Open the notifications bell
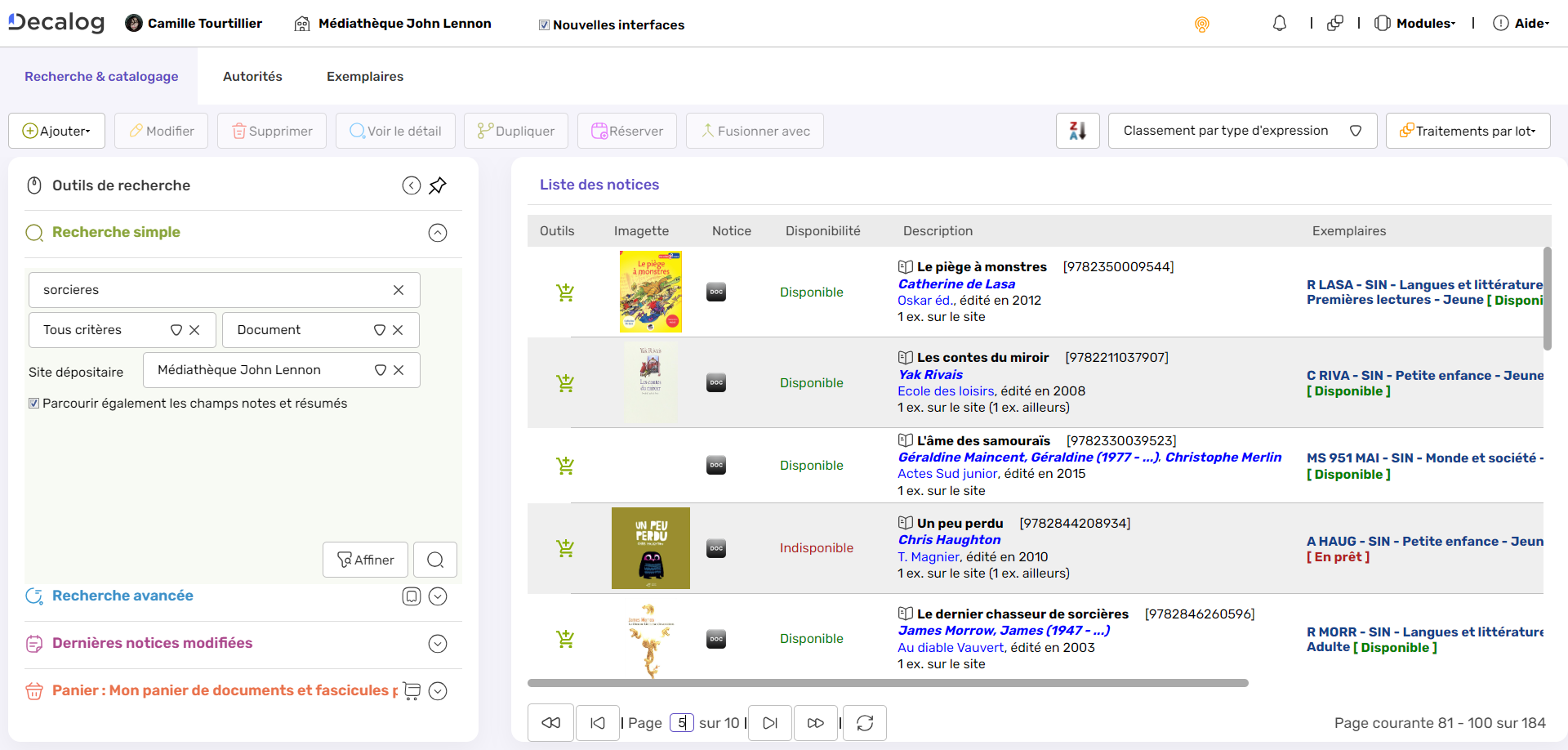The width and height of the screenshot is (1568, 750). click(1278, 23)
